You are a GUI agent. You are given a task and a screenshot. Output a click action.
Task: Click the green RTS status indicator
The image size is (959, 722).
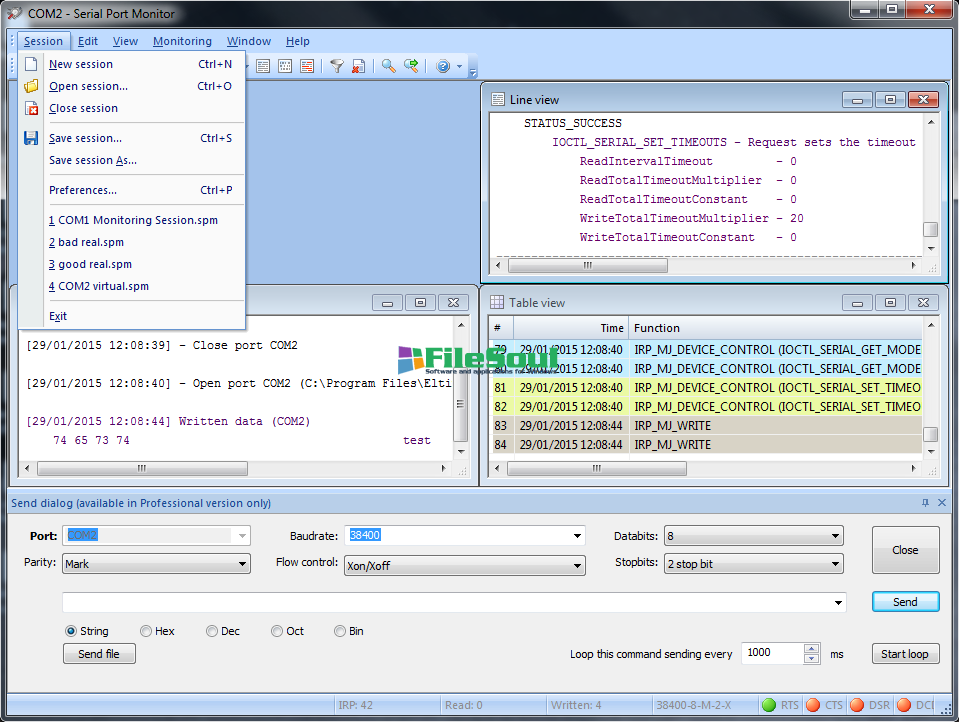pos(769,705)
